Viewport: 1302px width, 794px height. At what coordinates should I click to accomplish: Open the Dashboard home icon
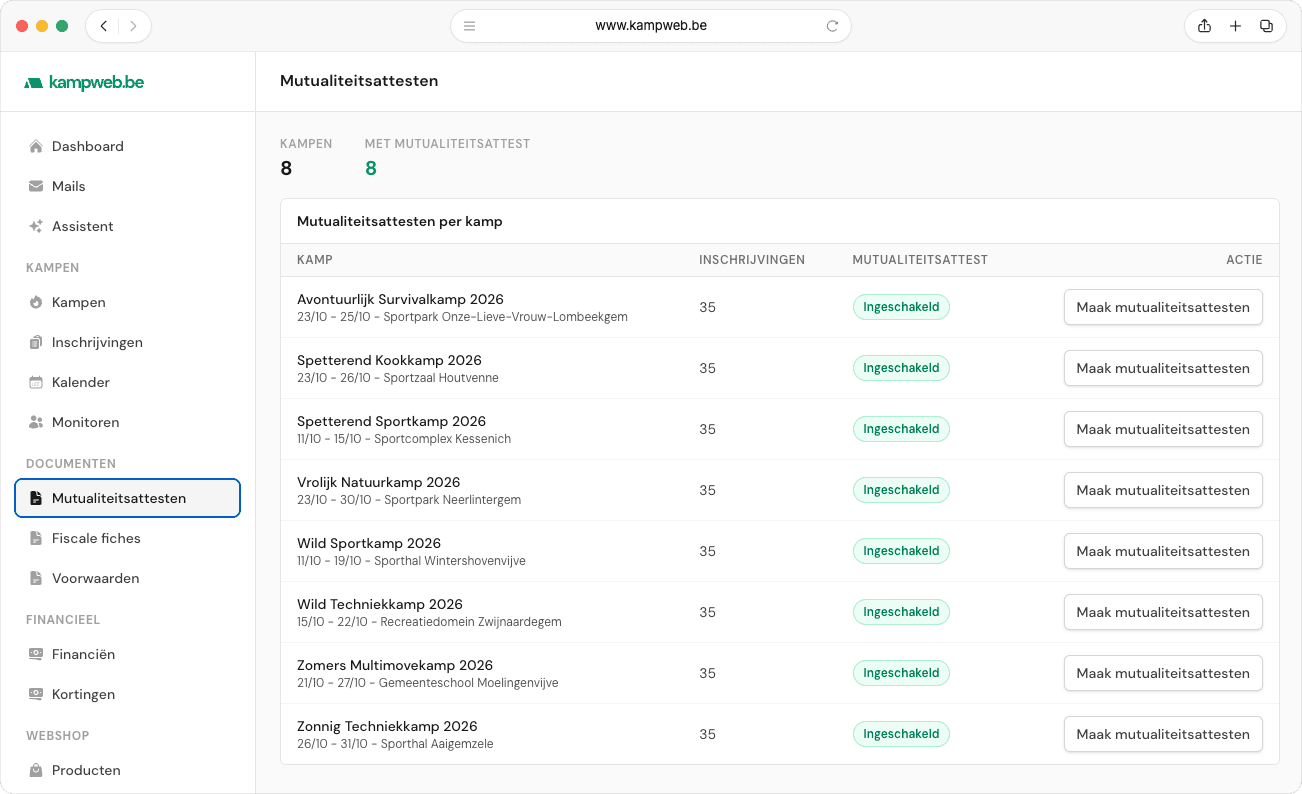(x=36, y=146)
